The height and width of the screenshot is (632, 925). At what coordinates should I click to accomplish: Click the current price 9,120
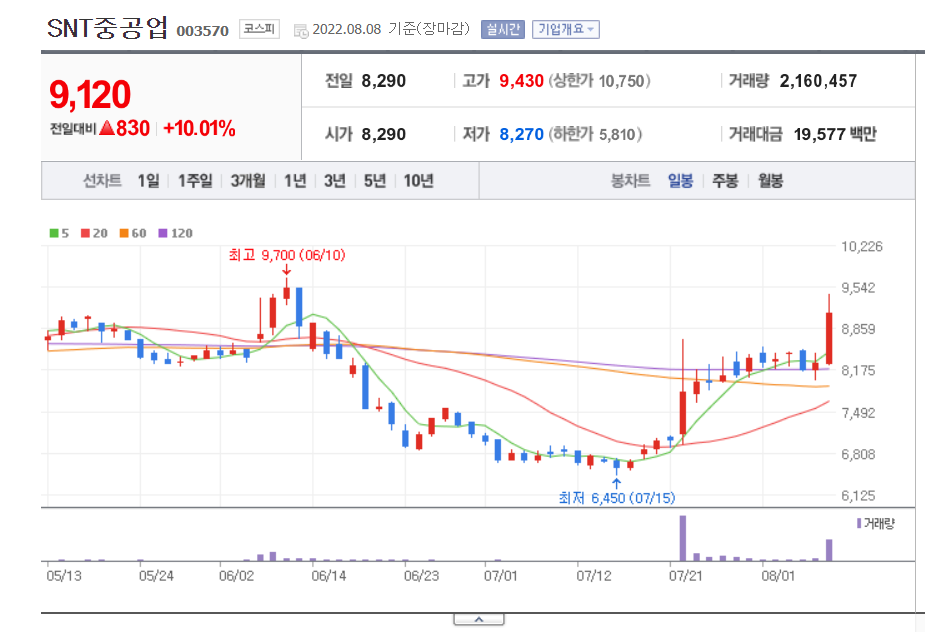tap(90, 94)
